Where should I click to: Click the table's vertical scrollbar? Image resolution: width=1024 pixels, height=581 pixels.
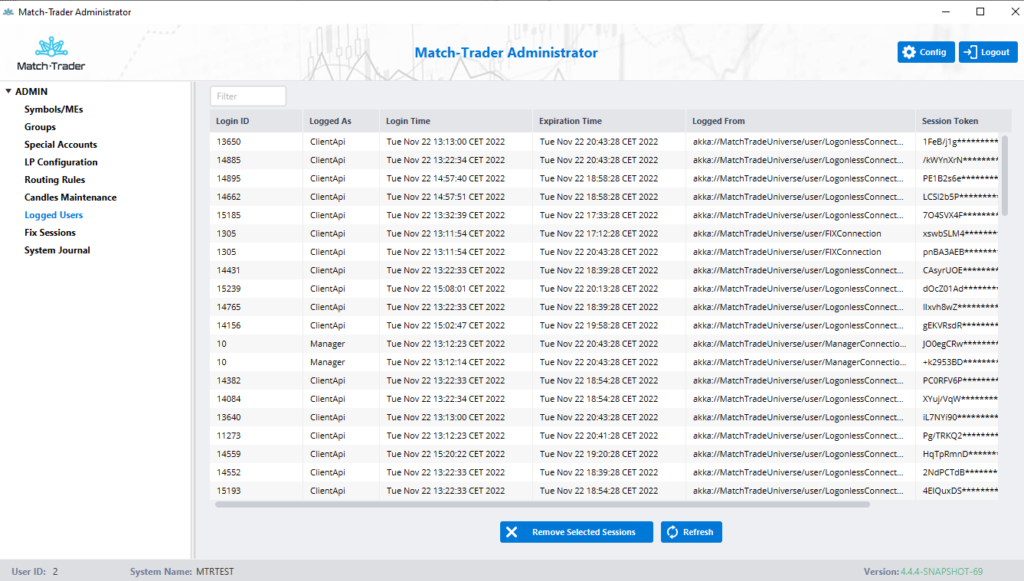click(1004, 175)
